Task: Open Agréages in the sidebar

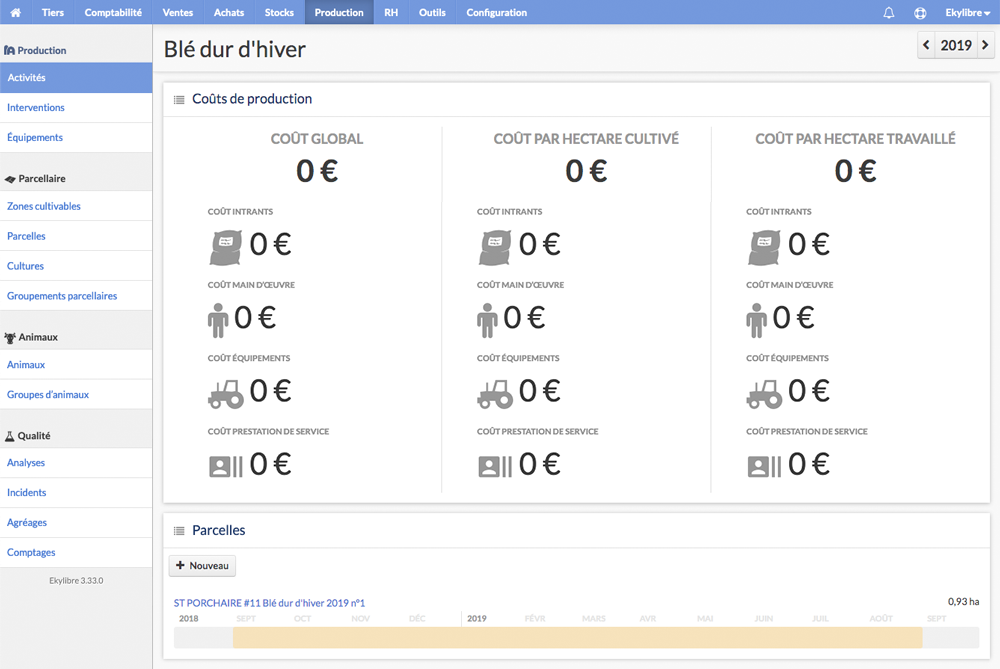Action: 76,523
